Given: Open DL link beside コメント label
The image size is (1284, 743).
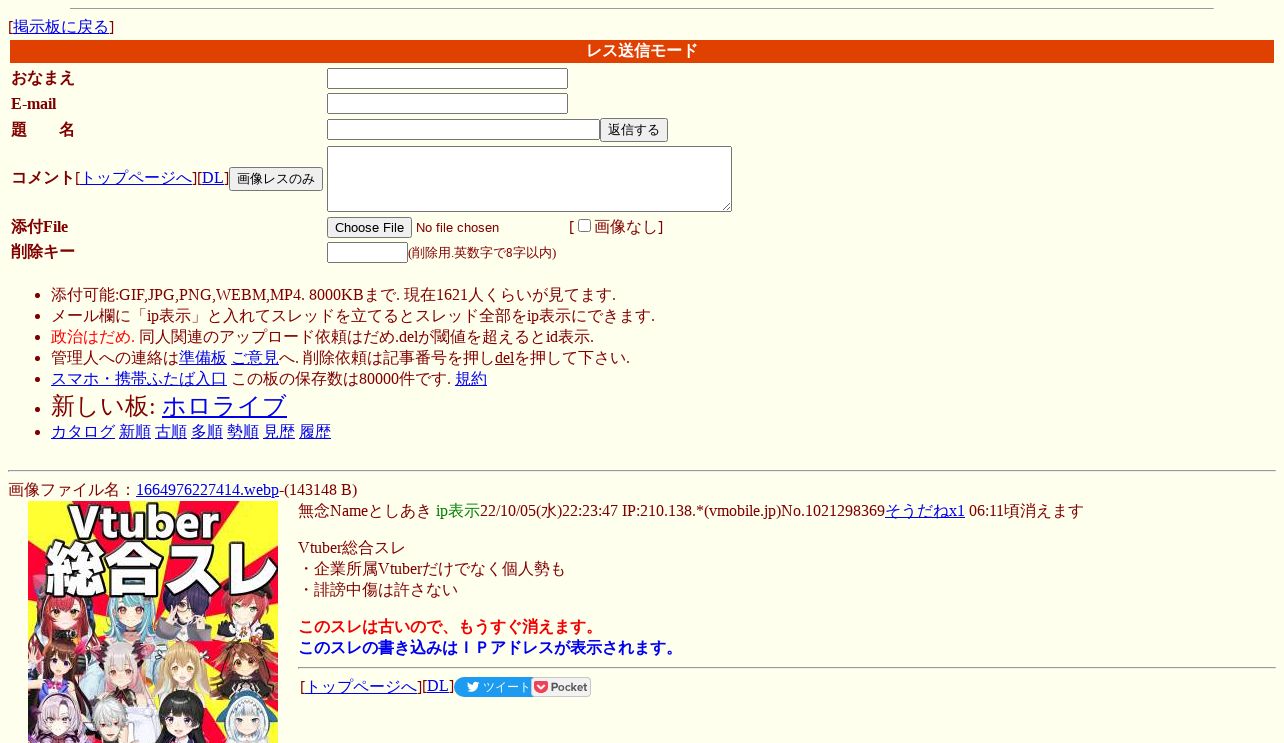Looking at the screenshot, I should pyautogui.click(x=213, y=178).
